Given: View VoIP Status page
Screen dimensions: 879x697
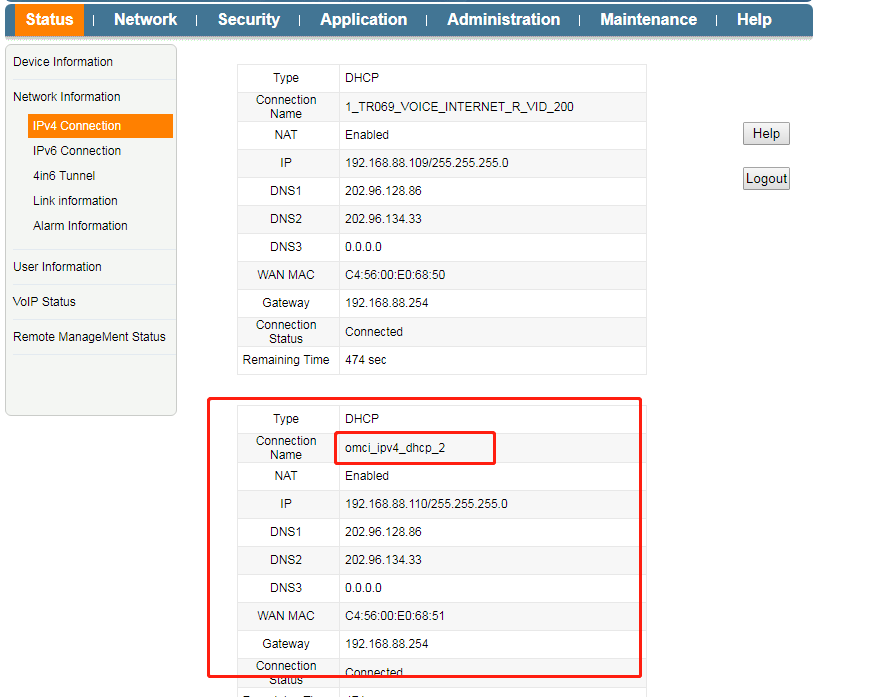Looking at the screenshot, I should 44,301.
